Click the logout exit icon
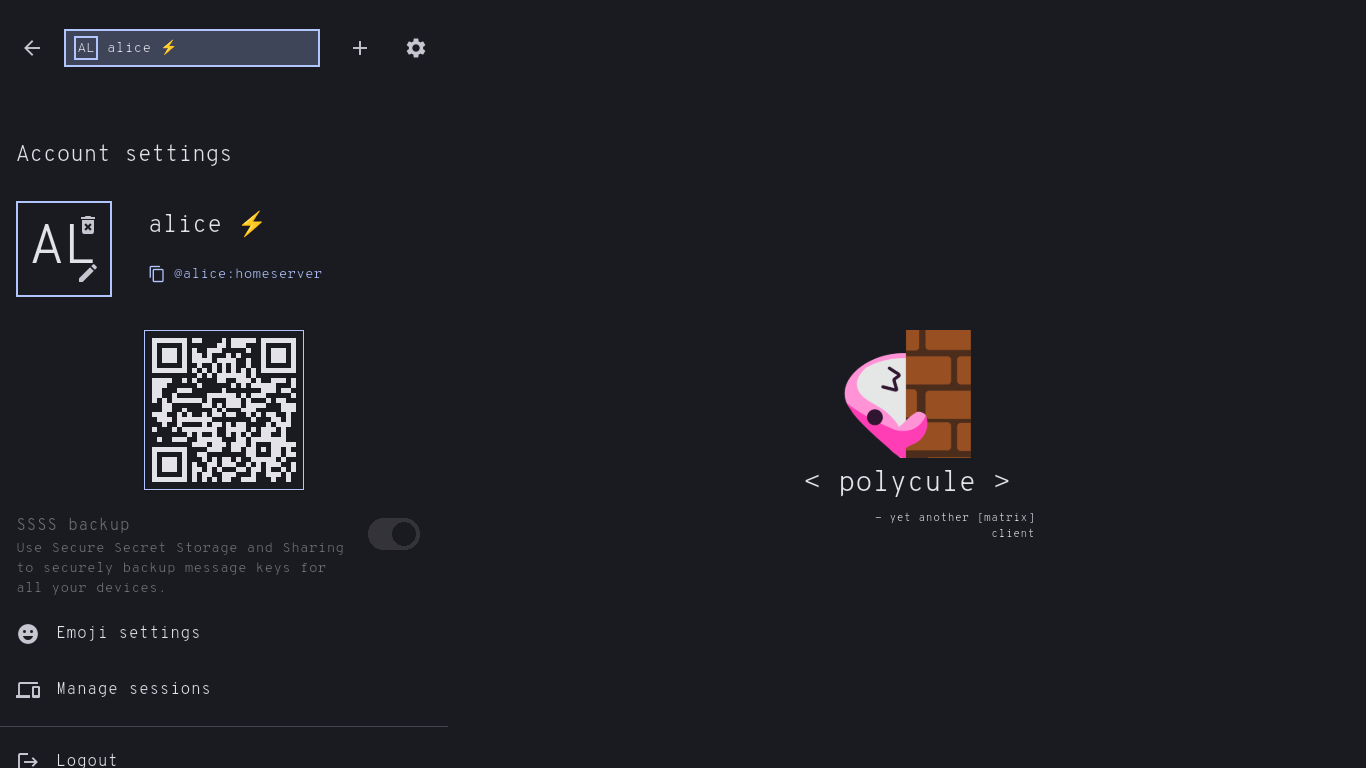The height and width of the screenshot is (768, 1366). point(28,761)
